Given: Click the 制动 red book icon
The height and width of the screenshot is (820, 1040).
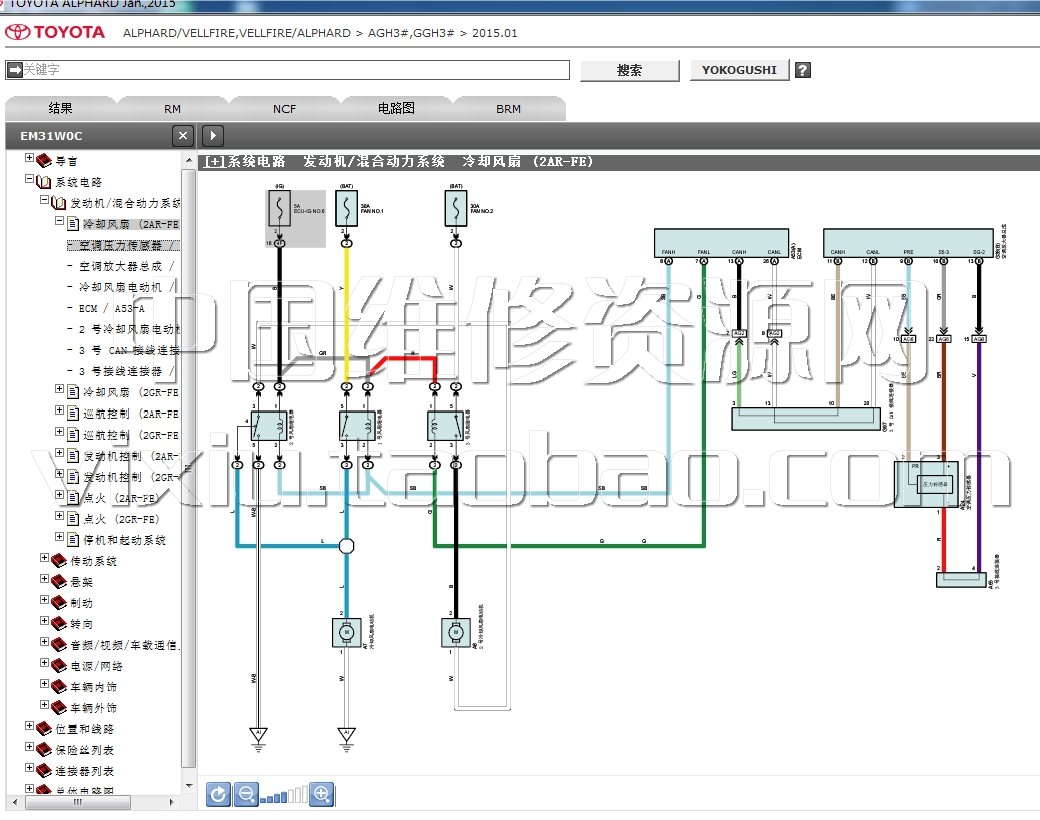Looking at the screenshot, I should 59,602.
